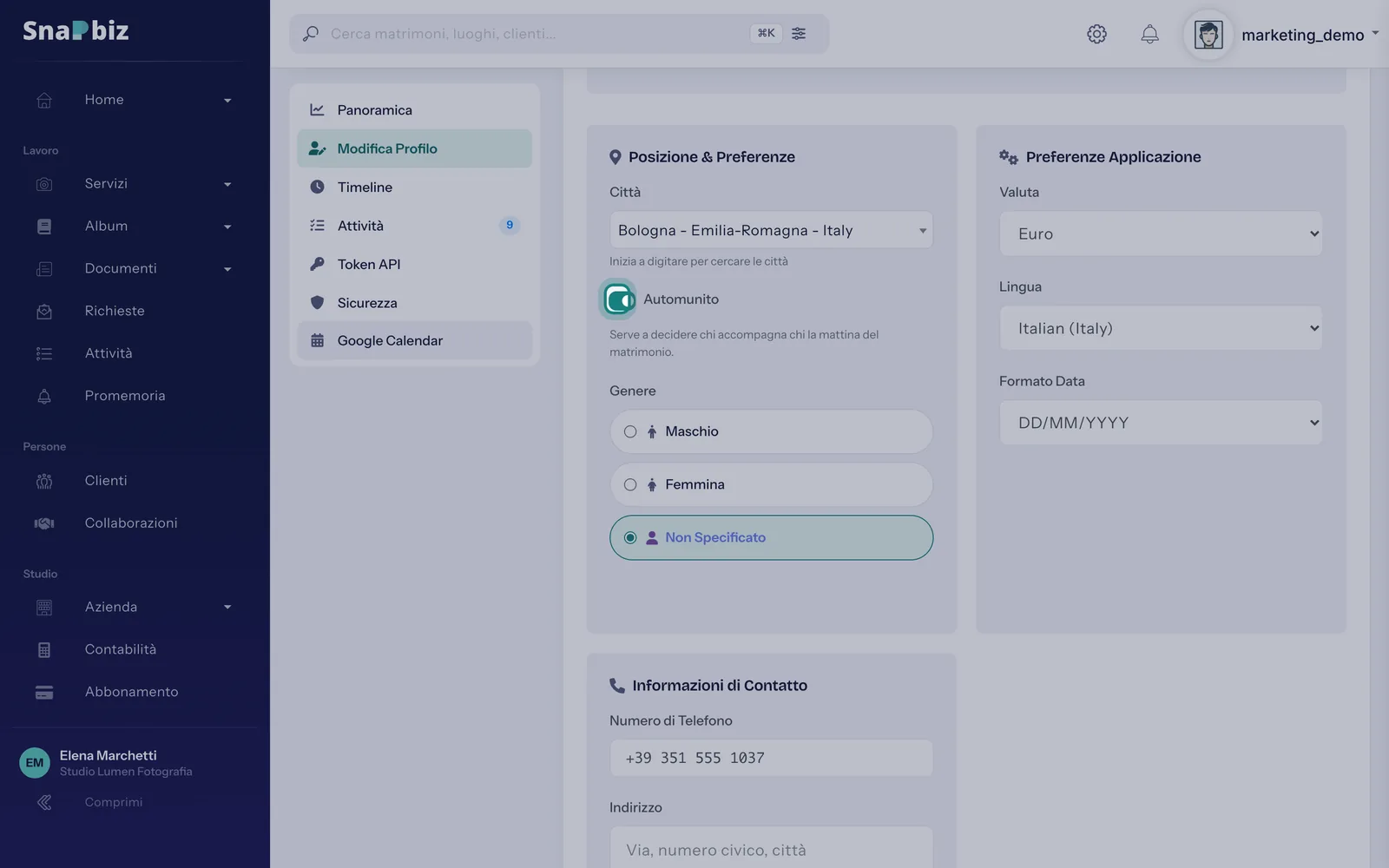Select the Femmina gender option
Screen dimensions: 1389x868
pyautogui.click(x=771, y=484)
